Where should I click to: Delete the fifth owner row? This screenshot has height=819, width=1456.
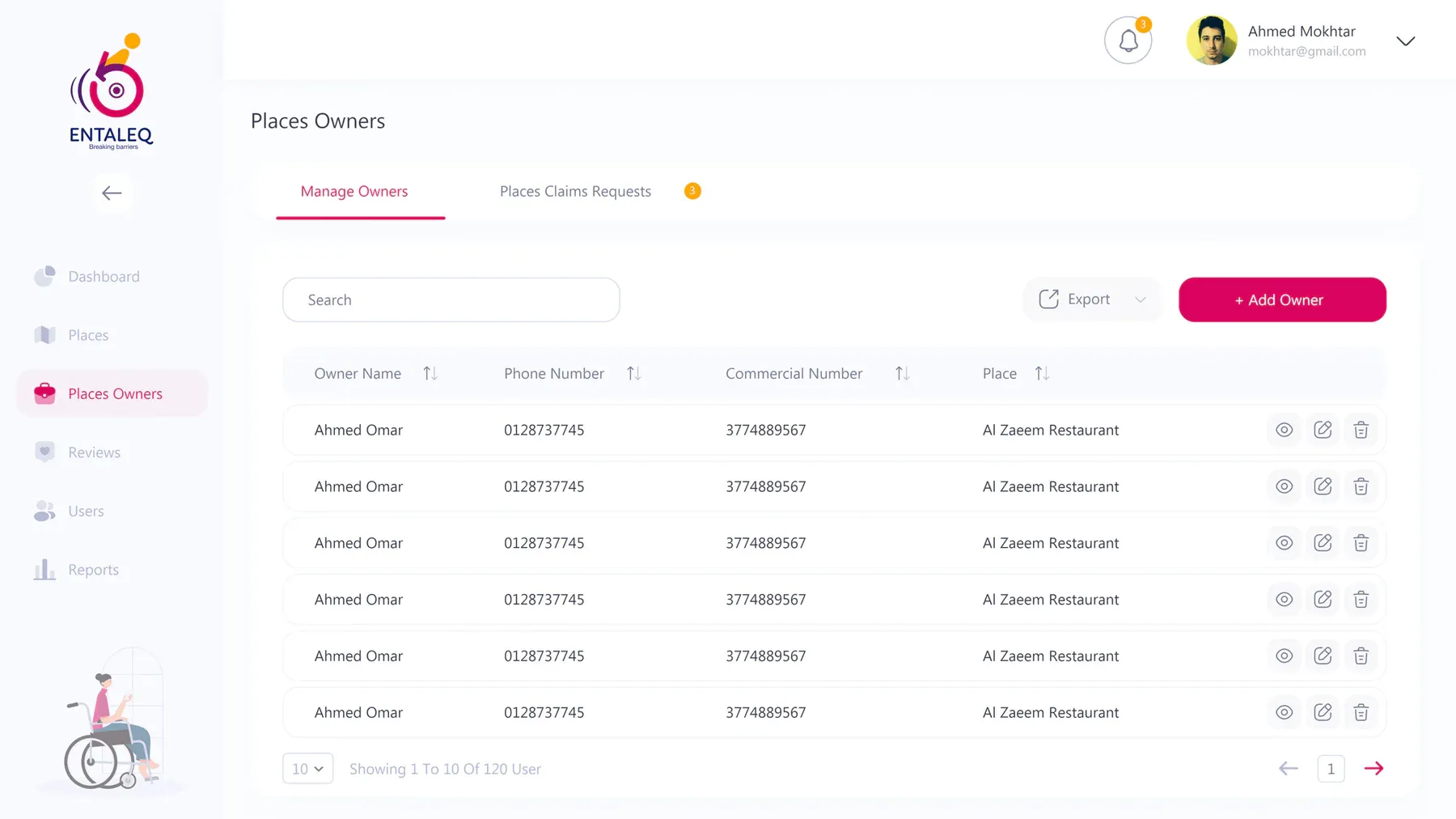pyautogui.click(x=1361, y=656)
